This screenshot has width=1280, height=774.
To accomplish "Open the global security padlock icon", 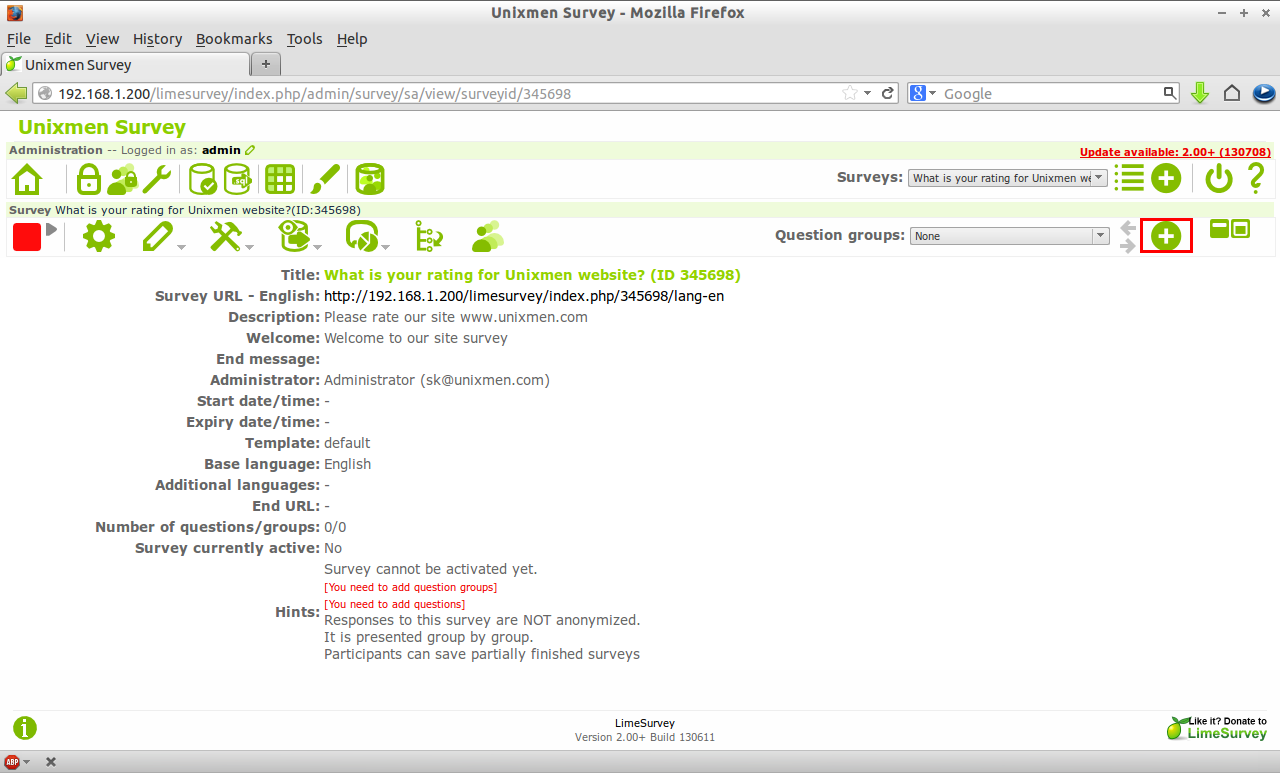I will (x=89, y=180).
